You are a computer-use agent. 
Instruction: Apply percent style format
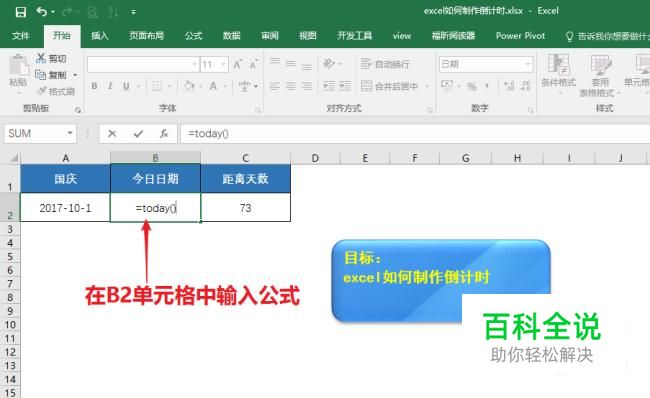472,86
